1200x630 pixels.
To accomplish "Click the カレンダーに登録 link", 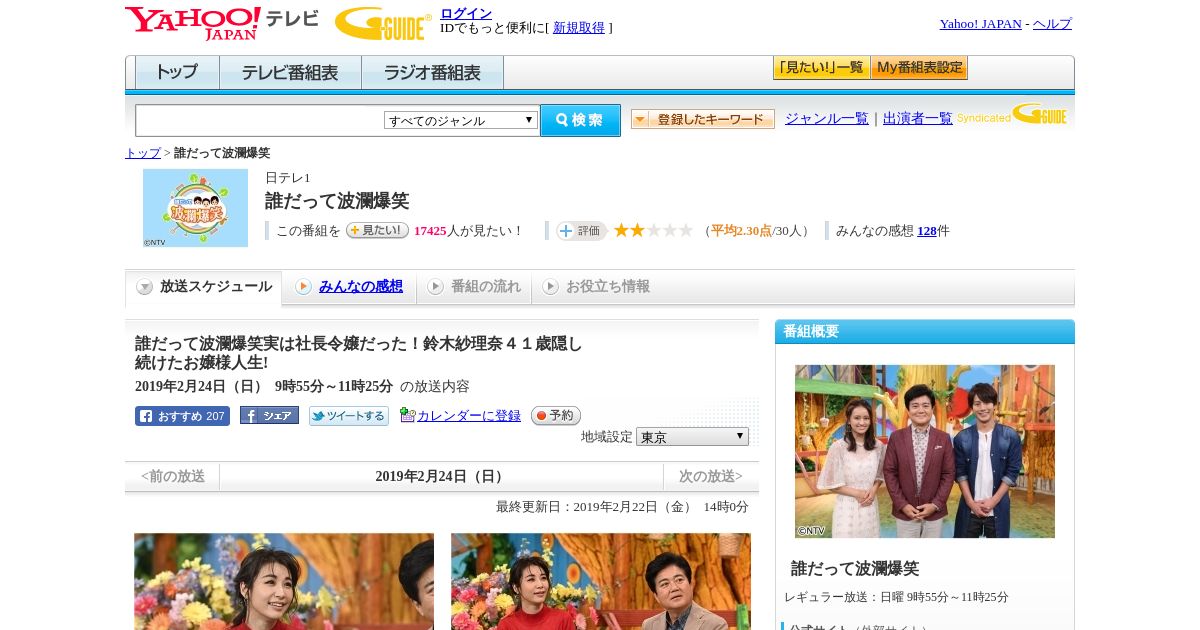I will (x=469, y=416).
